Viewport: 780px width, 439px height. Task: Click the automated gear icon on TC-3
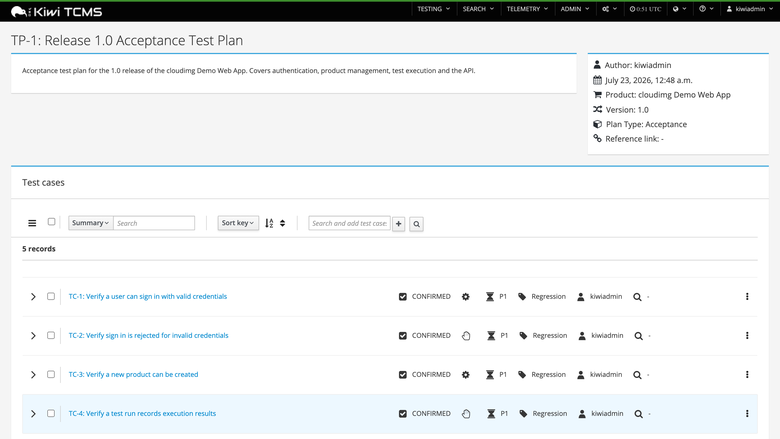[x=466, y=375]
